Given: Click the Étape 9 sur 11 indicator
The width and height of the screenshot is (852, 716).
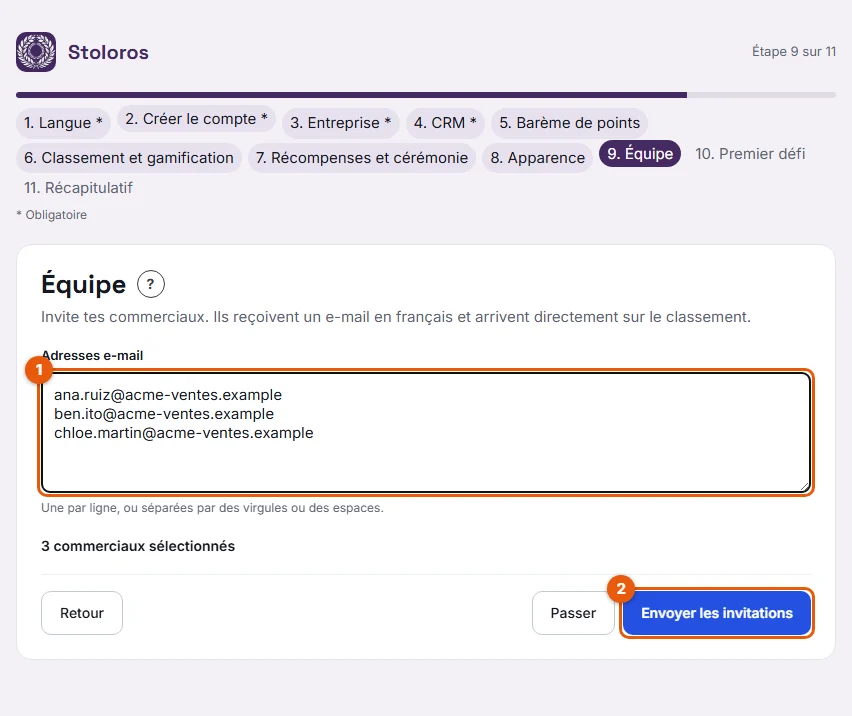Looking at the screenshot, I should [x=794, y=52].
